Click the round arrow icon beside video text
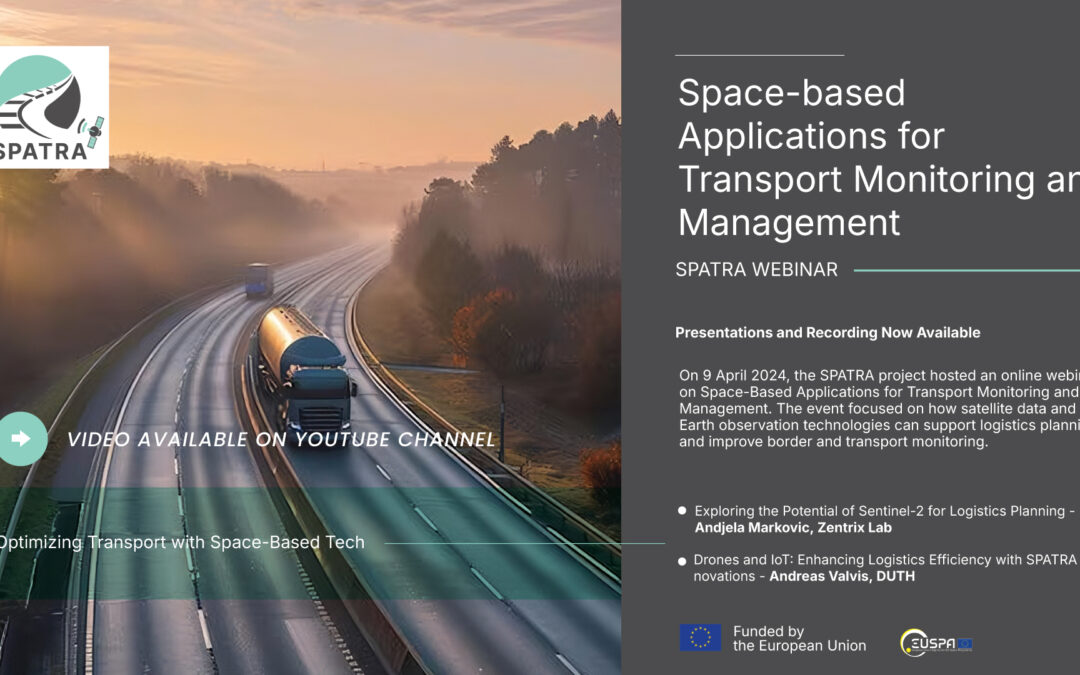 23,439
